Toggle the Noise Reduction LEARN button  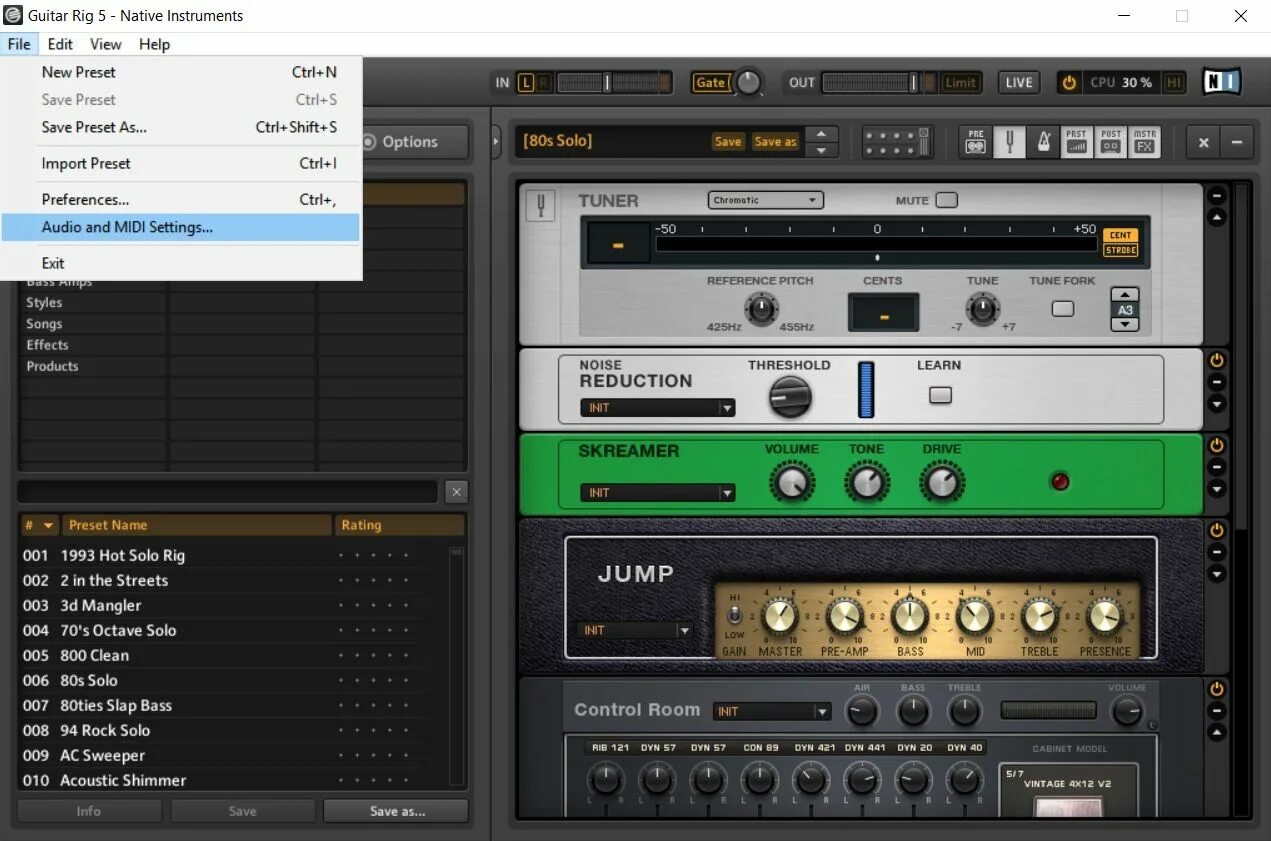940,395
